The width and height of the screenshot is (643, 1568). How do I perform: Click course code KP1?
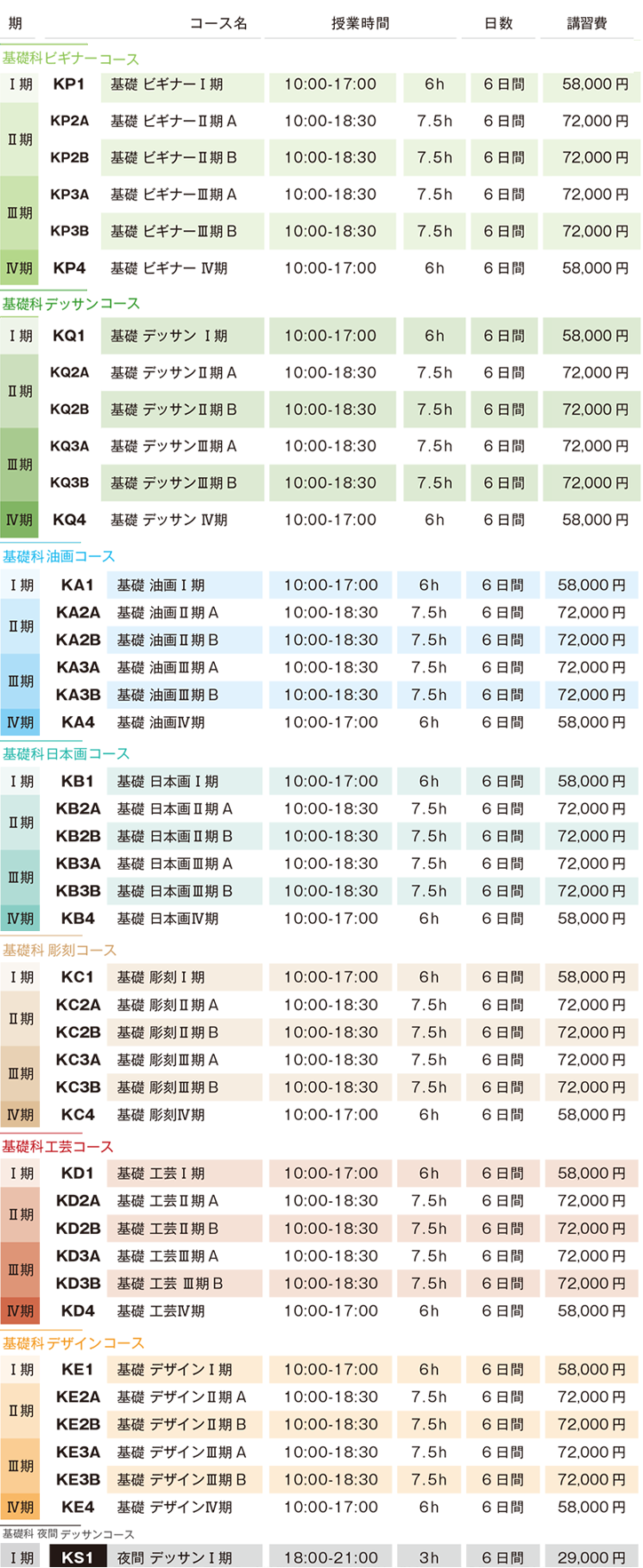(x=68, y=84)
